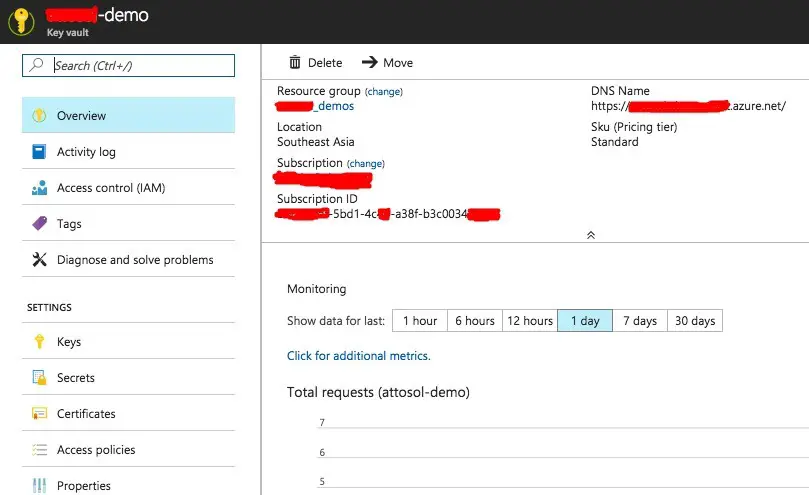Click the Certificates icon

click(x=39, y=413)
